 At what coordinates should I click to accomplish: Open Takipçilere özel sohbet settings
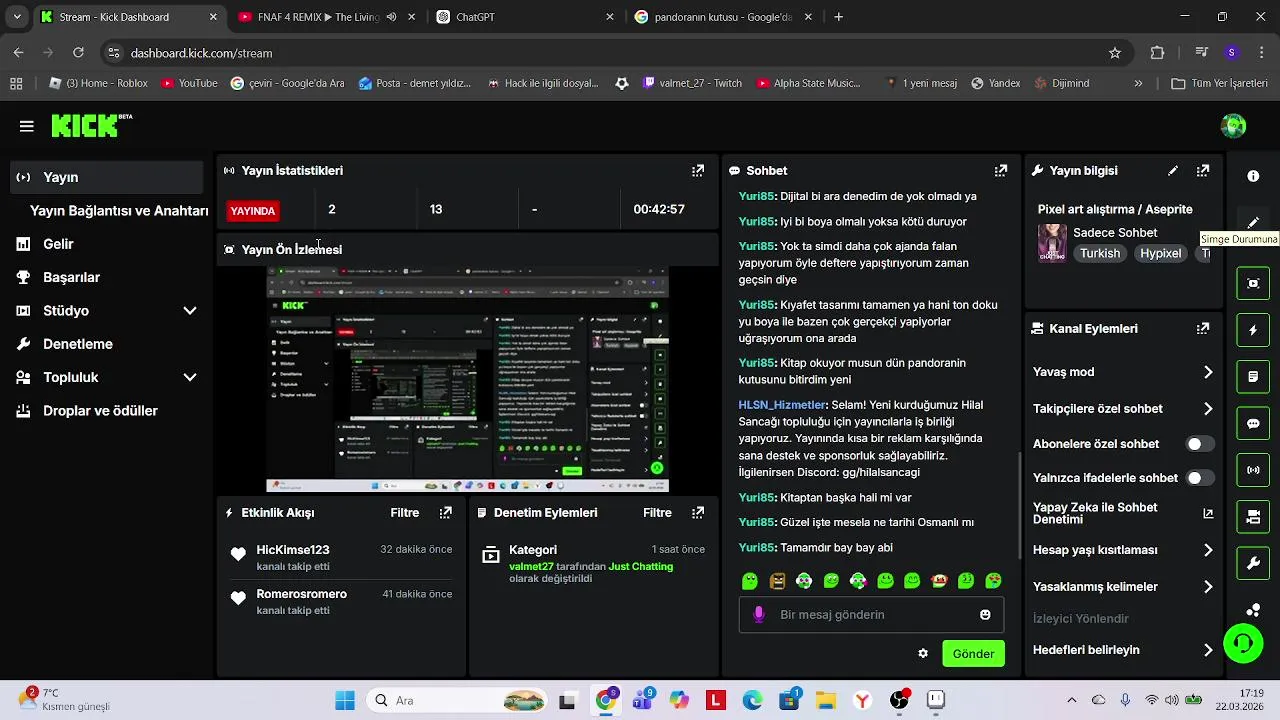pyautogui.click(x=1123, y=409)
